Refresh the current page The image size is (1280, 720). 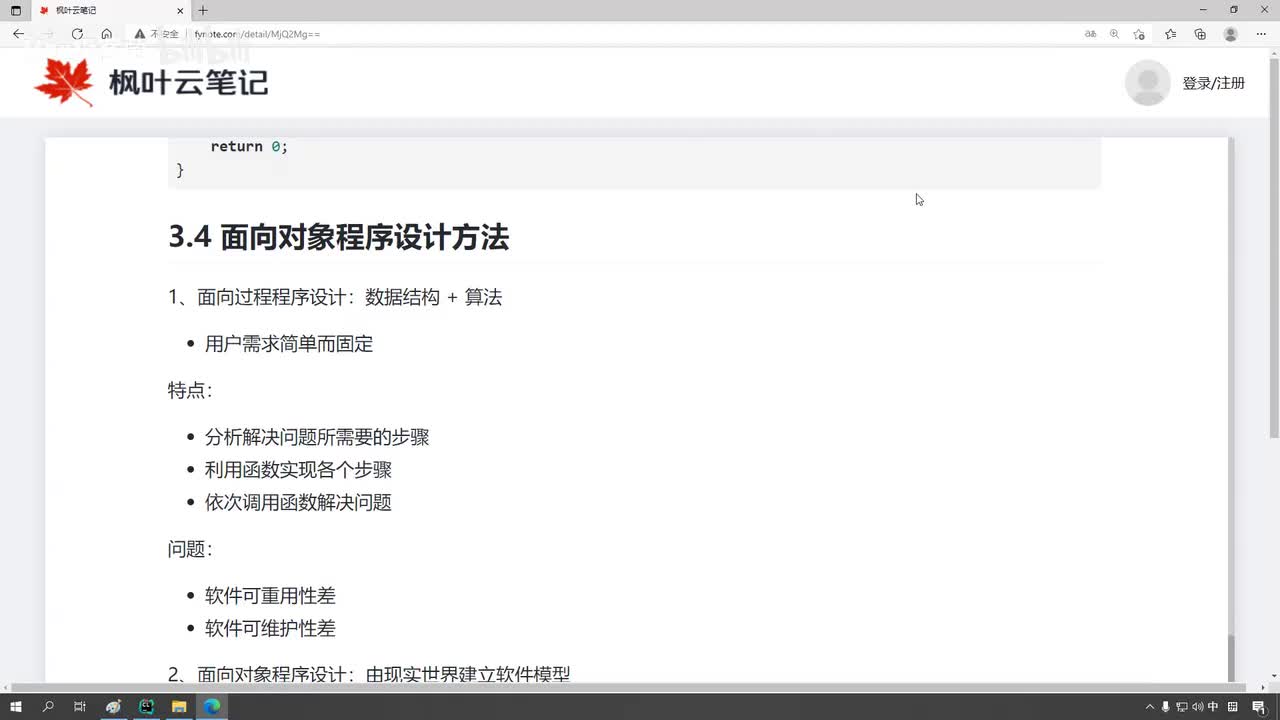coord(77,34)
